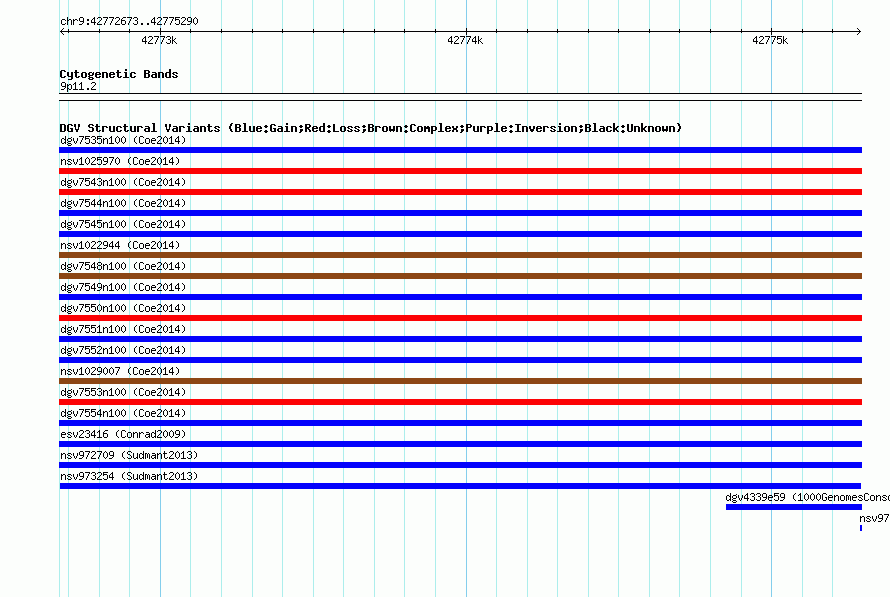Select the red bar under dgv7550n100

coord(460,318)
